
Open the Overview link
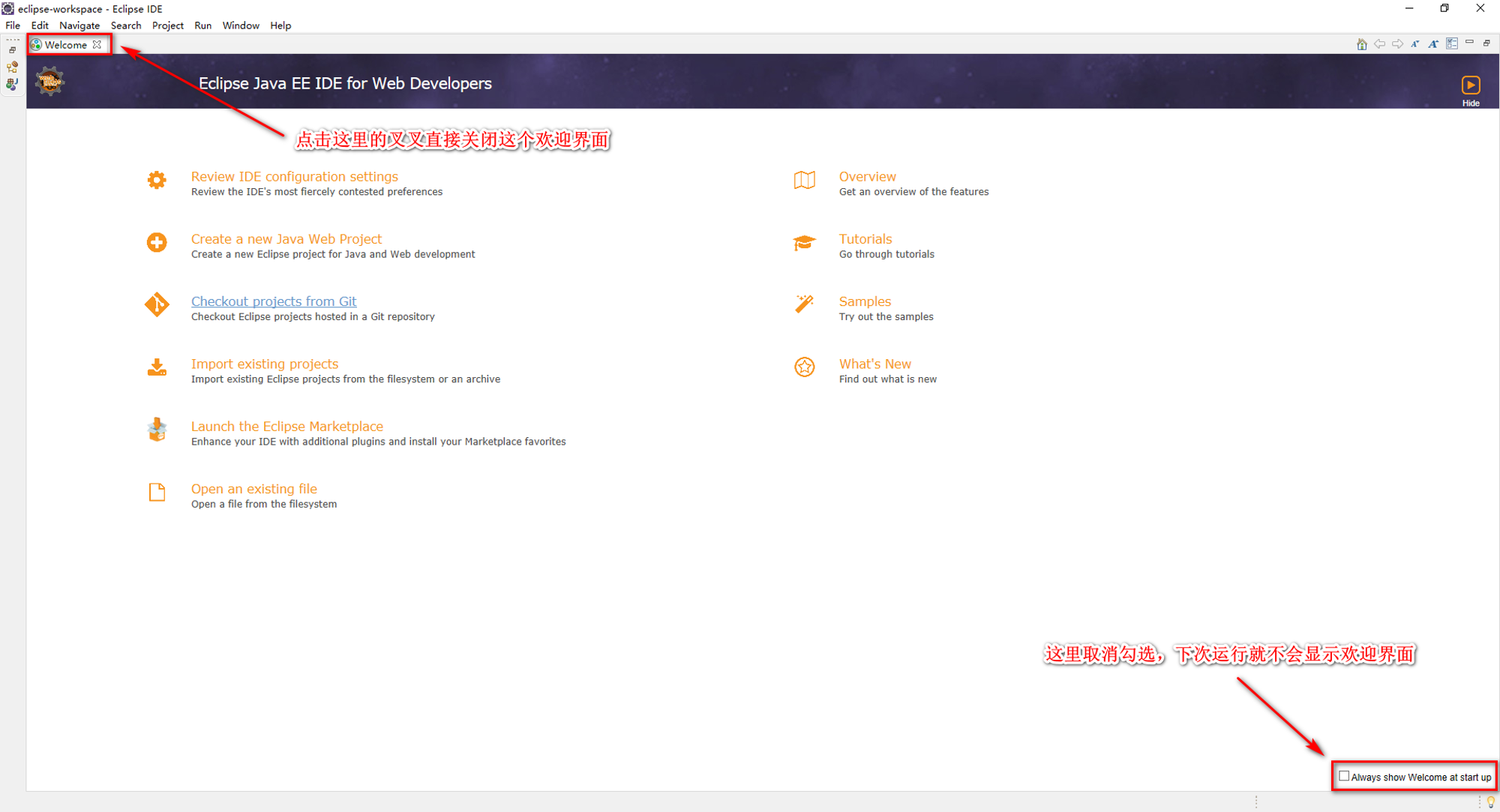click(868, 176)
